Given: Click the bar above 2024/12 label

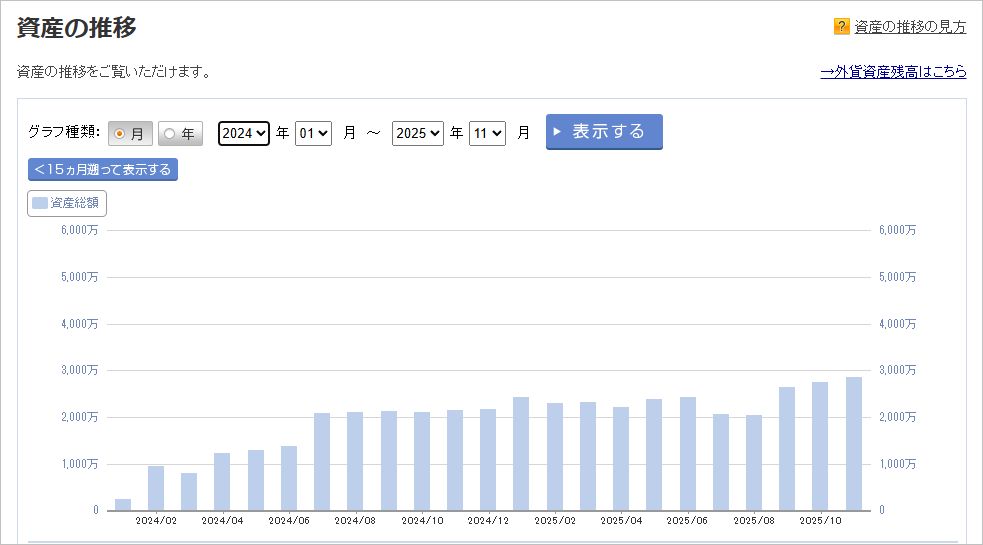Looking at the screenshot, I should coord(488,460).
